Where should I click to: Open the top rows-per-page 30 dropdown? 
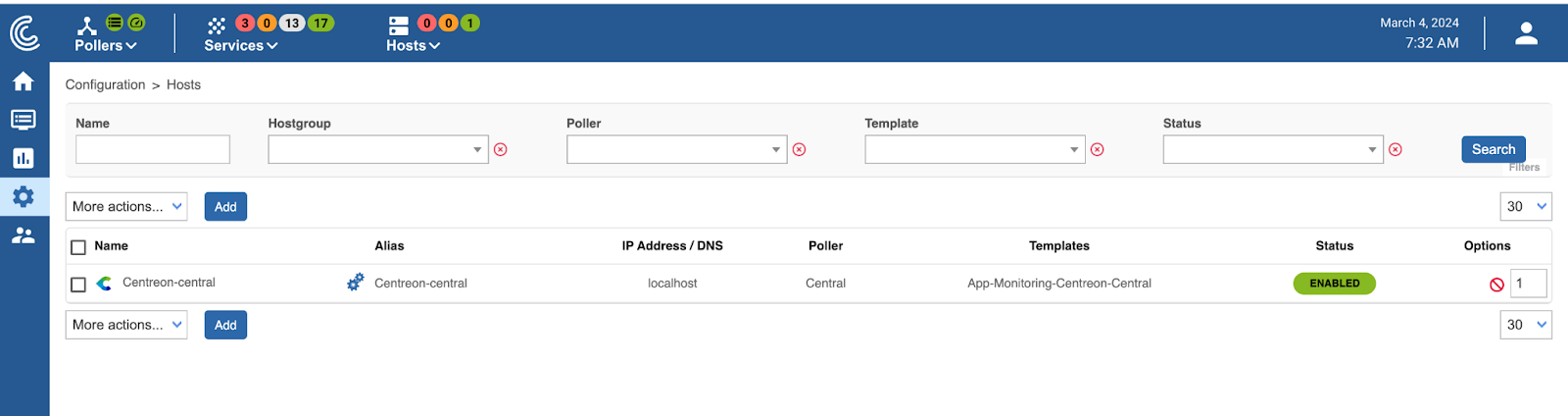tap(1526, 206)
